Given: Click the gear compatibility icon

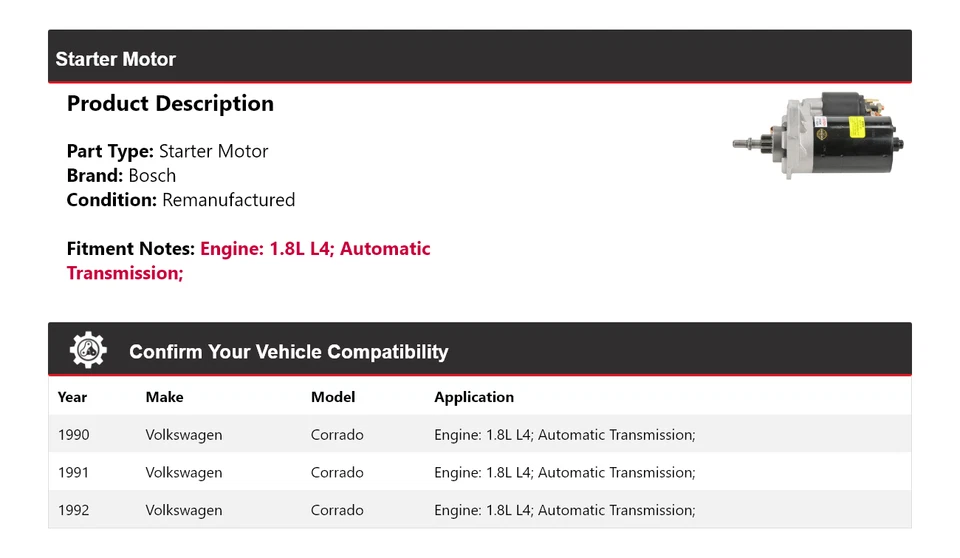Looking at the screenshot, I should click(x=88, y=350).
